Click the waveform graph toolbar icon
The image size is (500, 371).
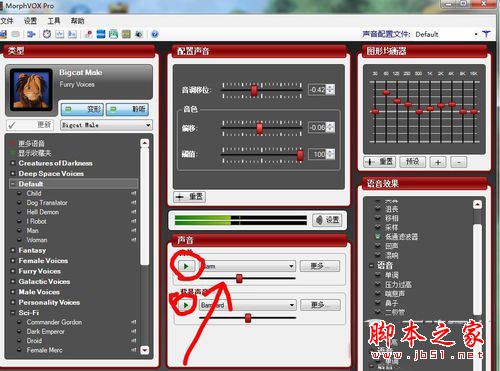(x=60, y=34)
